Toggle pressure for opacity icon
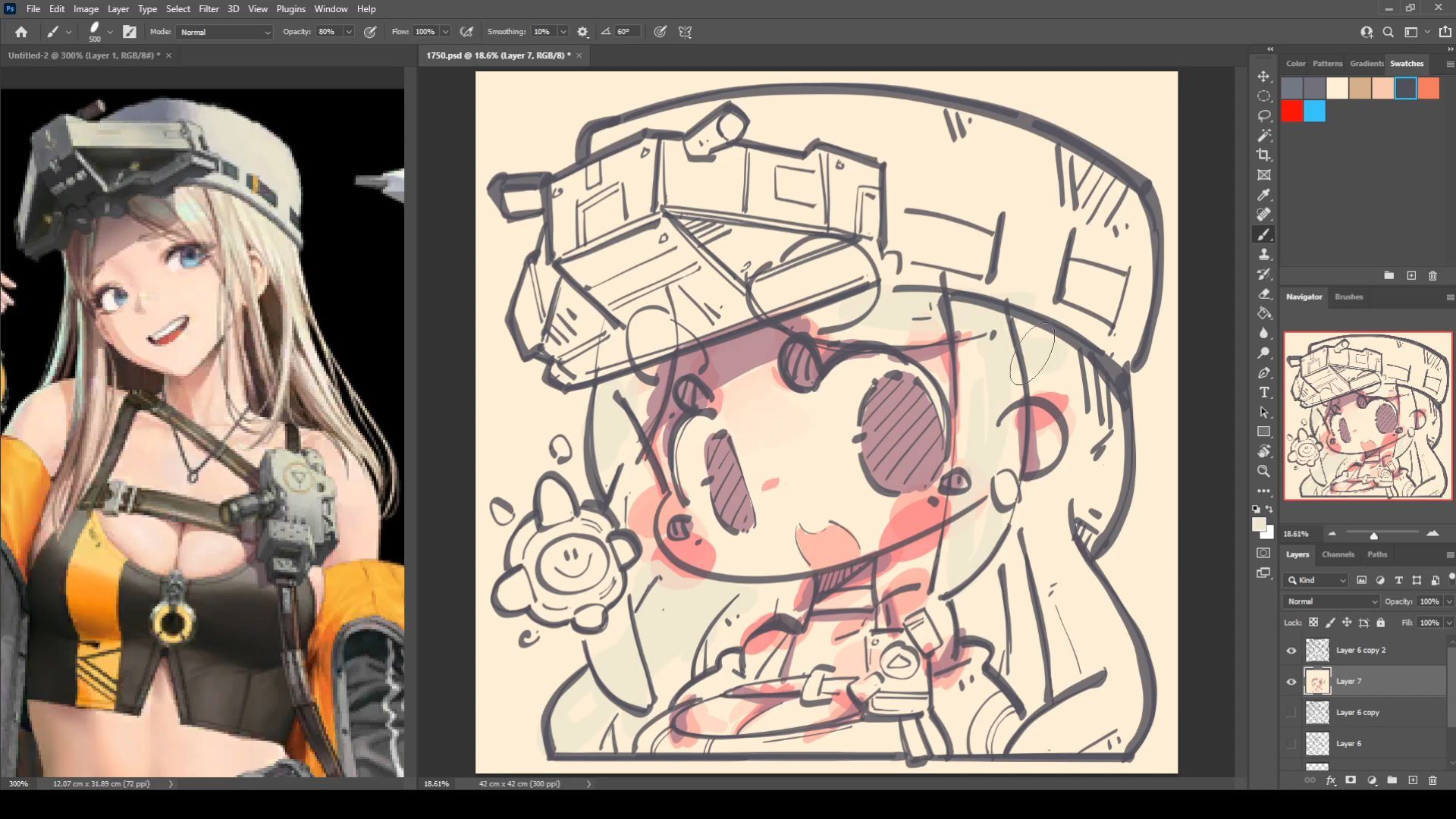The width and height of the screenshot is (1456, 819). pyautogui.click(x=370, y=32)
